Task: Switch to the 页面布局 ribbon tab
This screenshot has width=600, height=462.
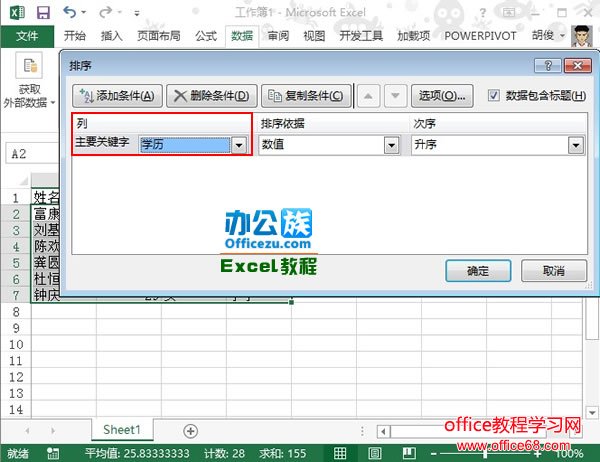Action: [x=158, y=36]
